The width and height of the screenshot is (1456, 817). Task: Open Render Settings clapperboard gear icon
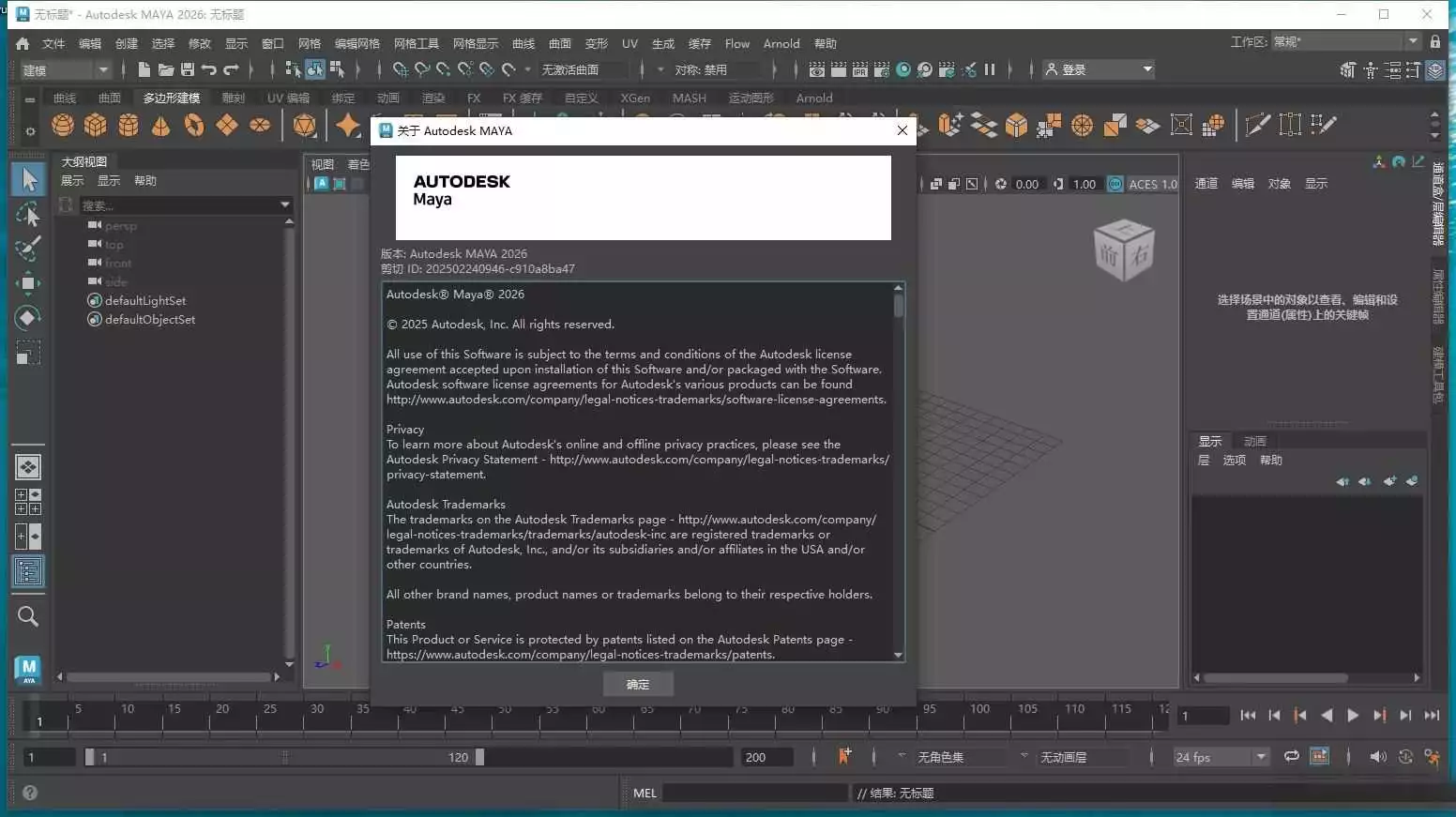click(881, 69)
